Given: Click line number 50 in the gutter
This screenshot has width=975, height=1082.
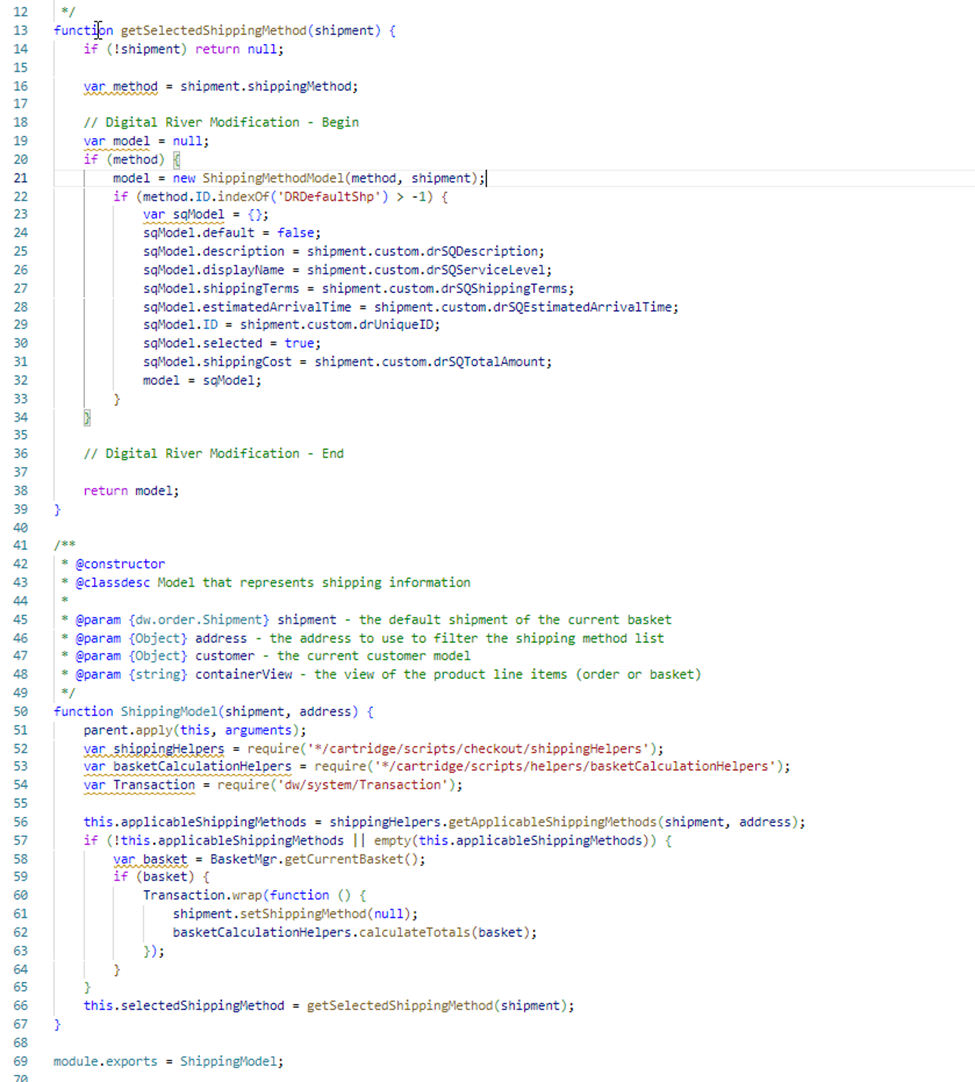Looking at the screenshot, I should point(20,712).
